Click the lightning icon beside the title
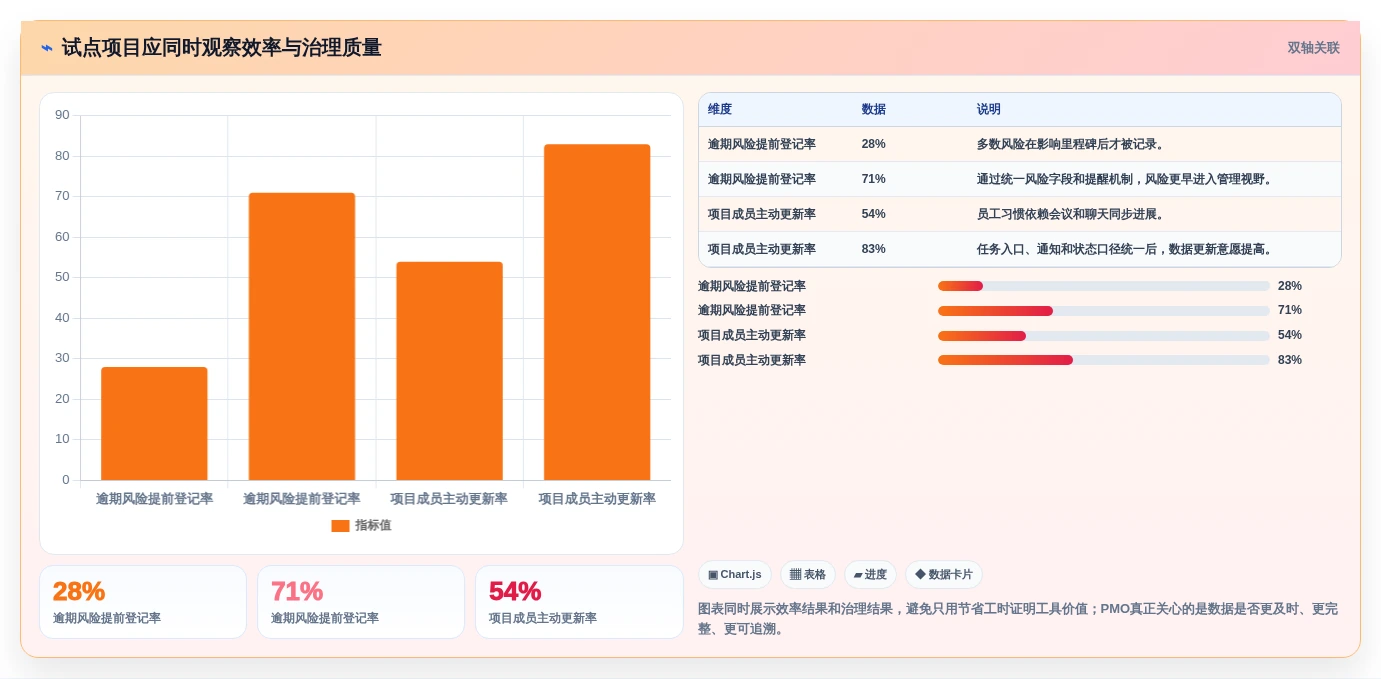Viewport: 1381px width, 679px height. click(46, 48)
